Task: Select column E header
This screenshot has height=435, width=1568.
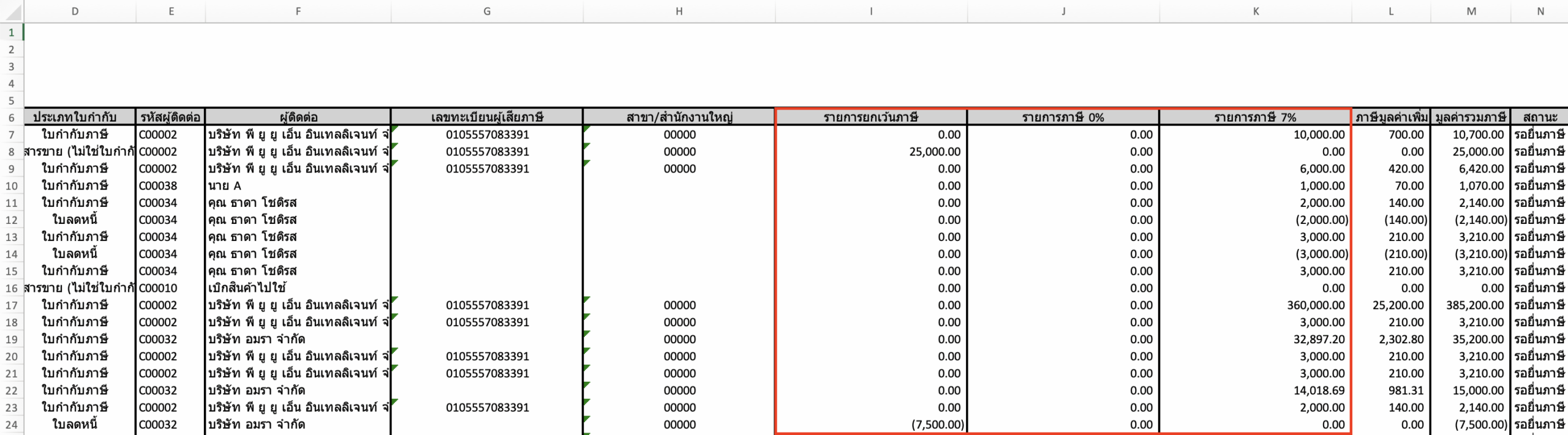Action: point(171,11)
